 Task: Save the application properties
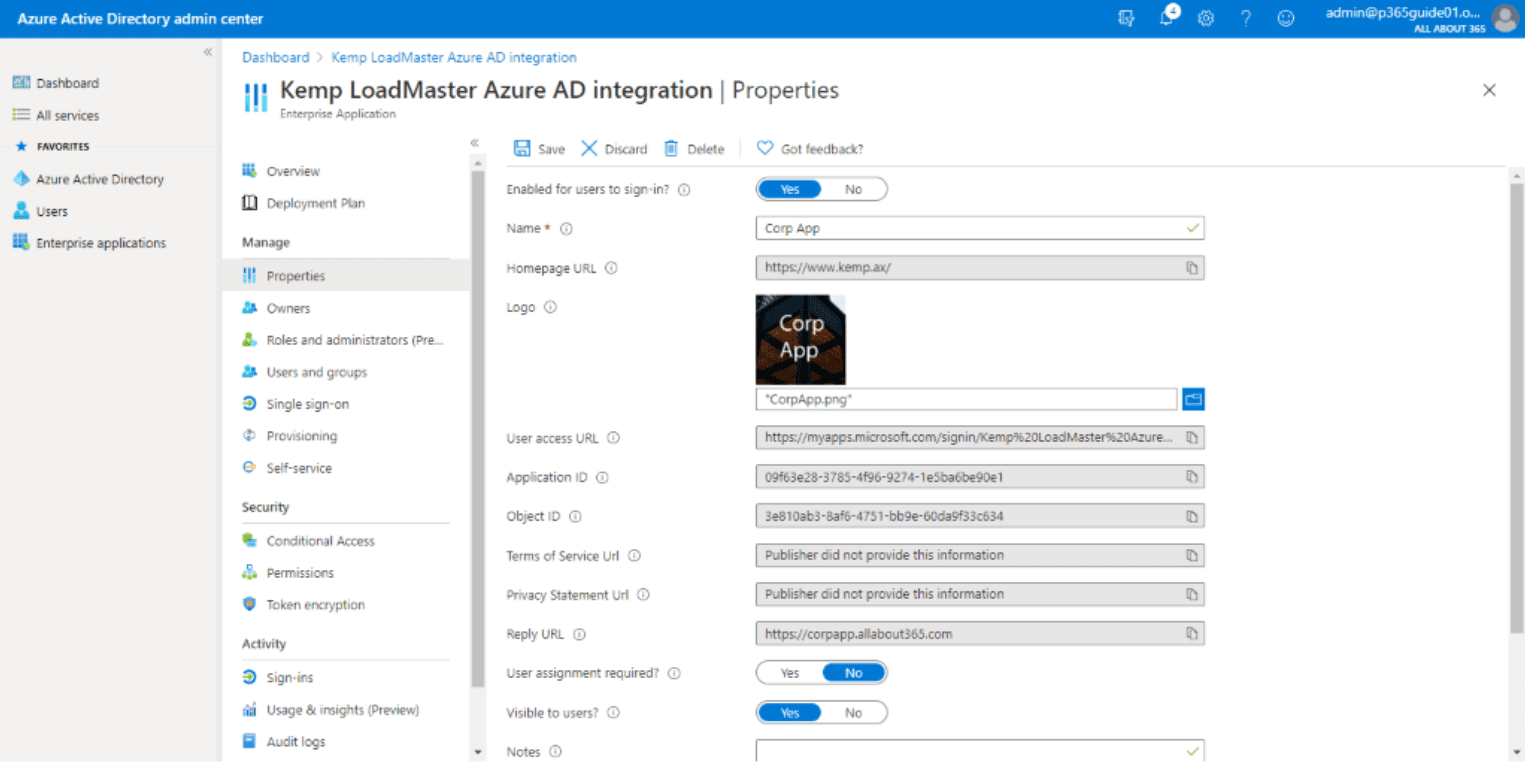point(539,149)
